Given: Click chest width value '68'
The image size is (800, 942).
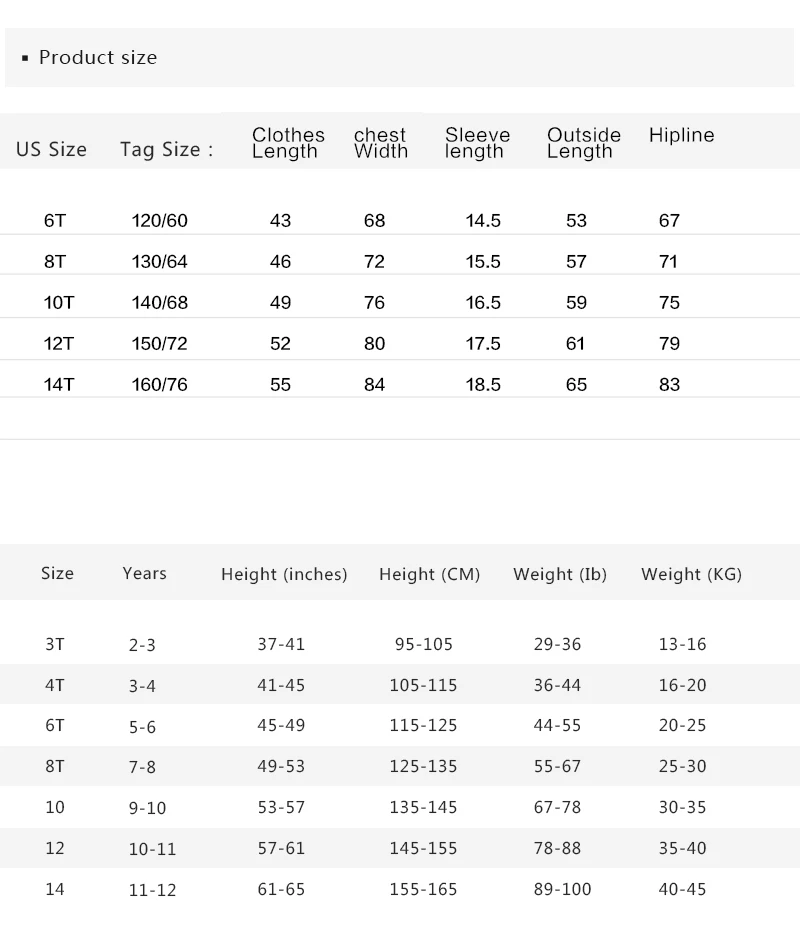Looking at the screenshot, I should (x=374, y=220).
